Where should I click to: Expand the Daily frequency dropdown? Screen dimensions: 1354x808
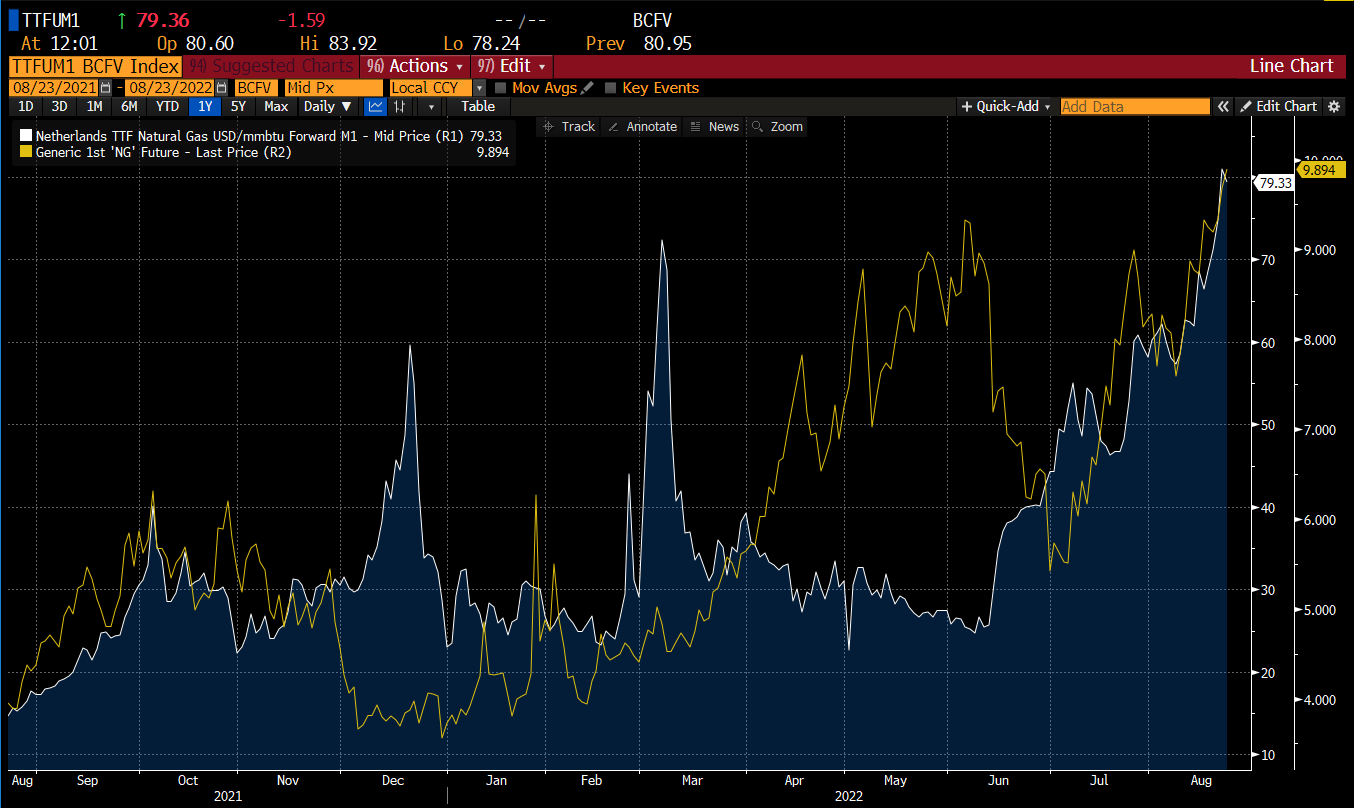(328, 106)
